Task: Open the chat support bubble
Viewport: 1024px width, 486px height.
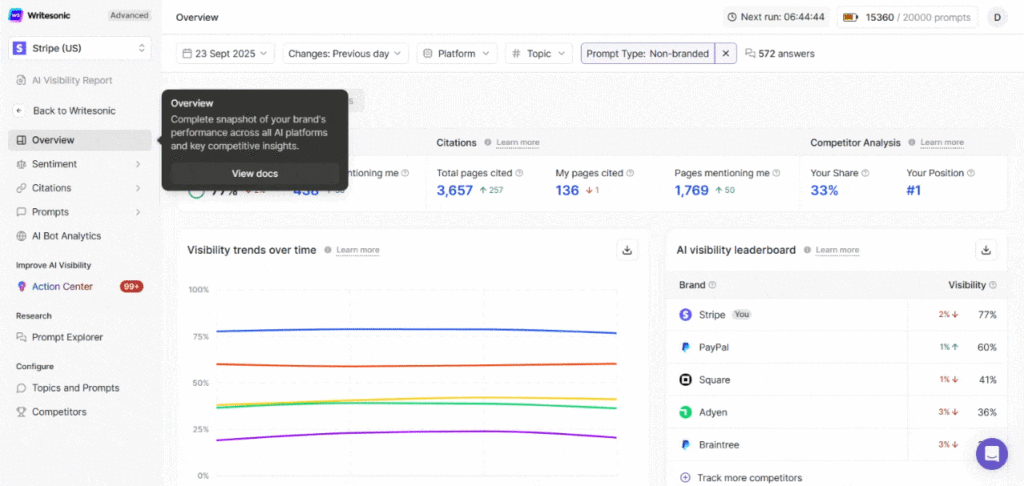Action: [x=991, y=453]
